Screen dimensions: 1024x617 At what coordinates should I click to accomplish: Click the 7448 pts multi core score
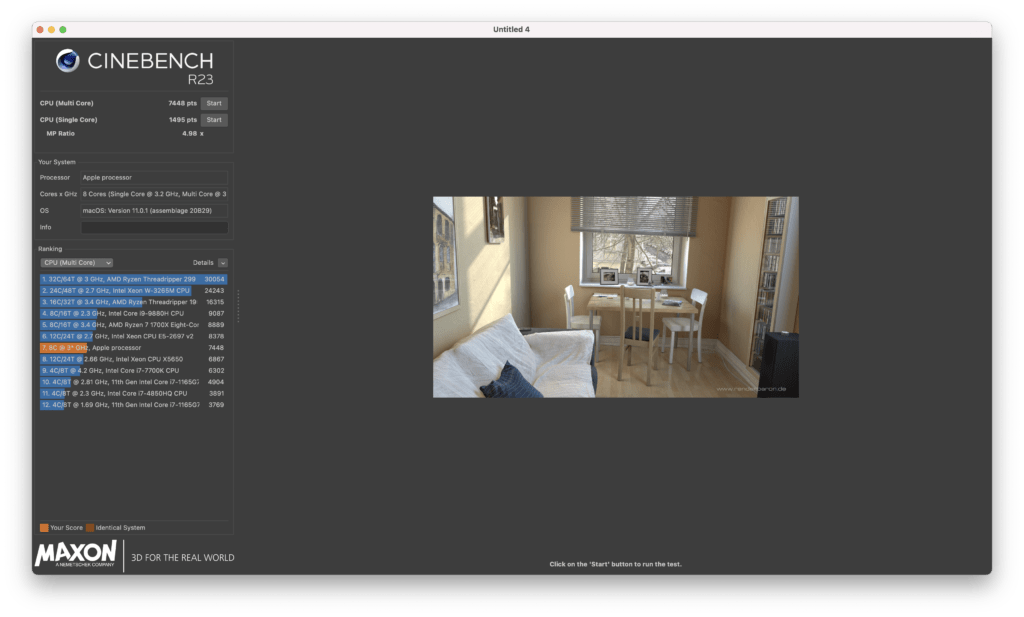coord(182,103)
